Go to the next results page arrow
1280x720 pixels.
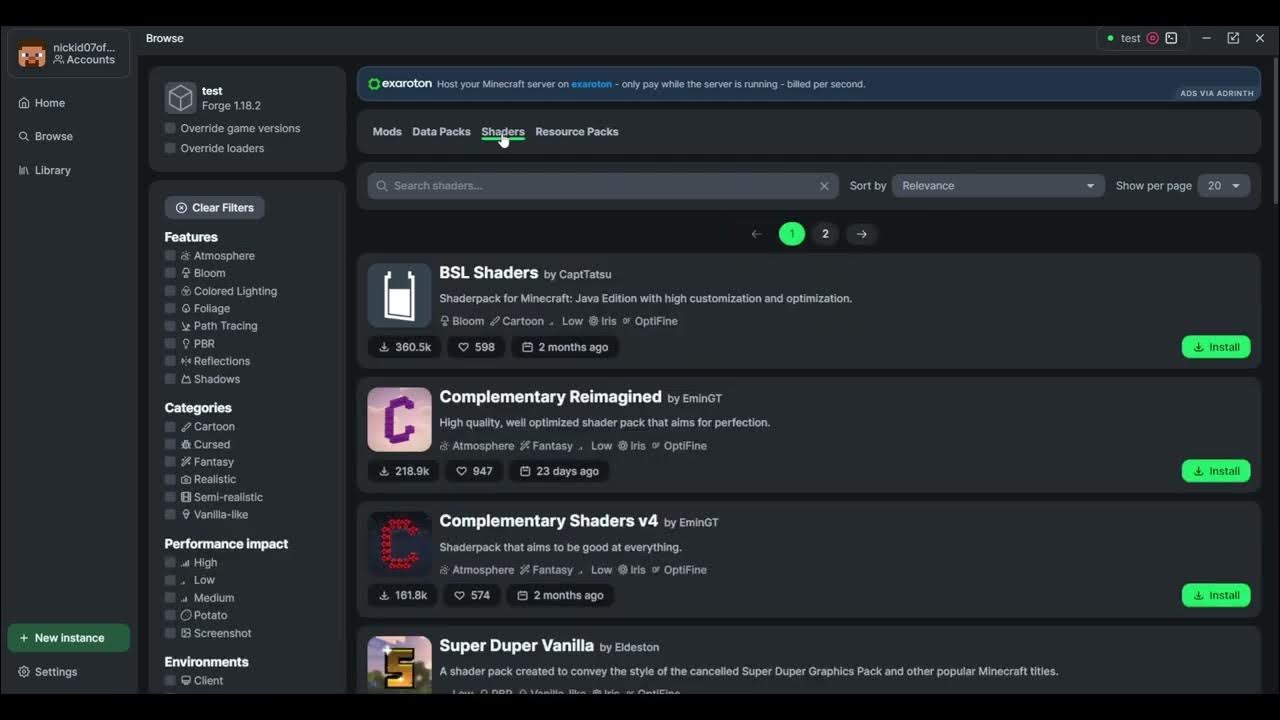click(x=862, y=234)
